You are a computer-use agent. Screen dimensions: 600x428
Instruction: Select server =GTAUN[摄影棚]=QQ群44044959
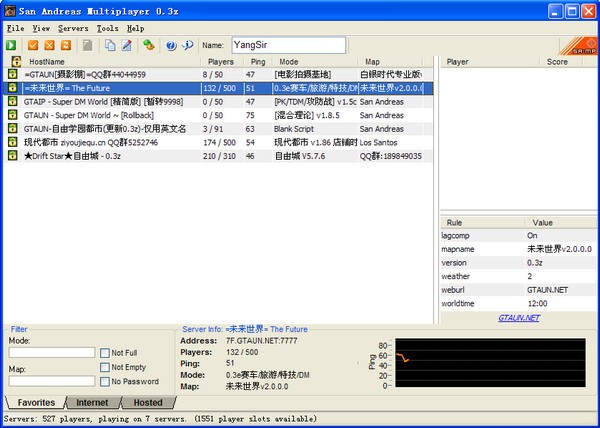(x=218, y=74)
